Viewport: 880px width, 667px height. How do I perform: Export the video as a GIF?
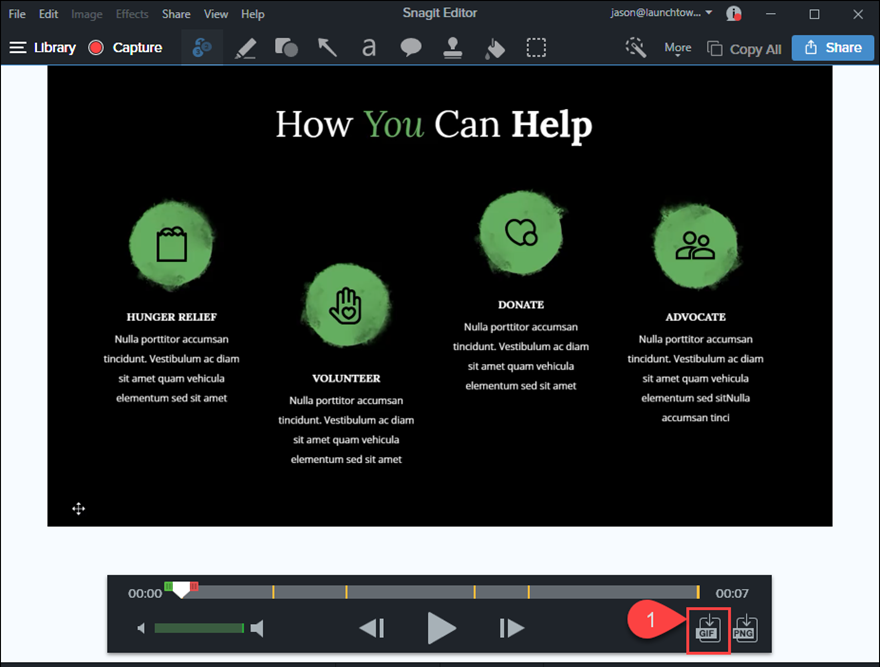708,628
